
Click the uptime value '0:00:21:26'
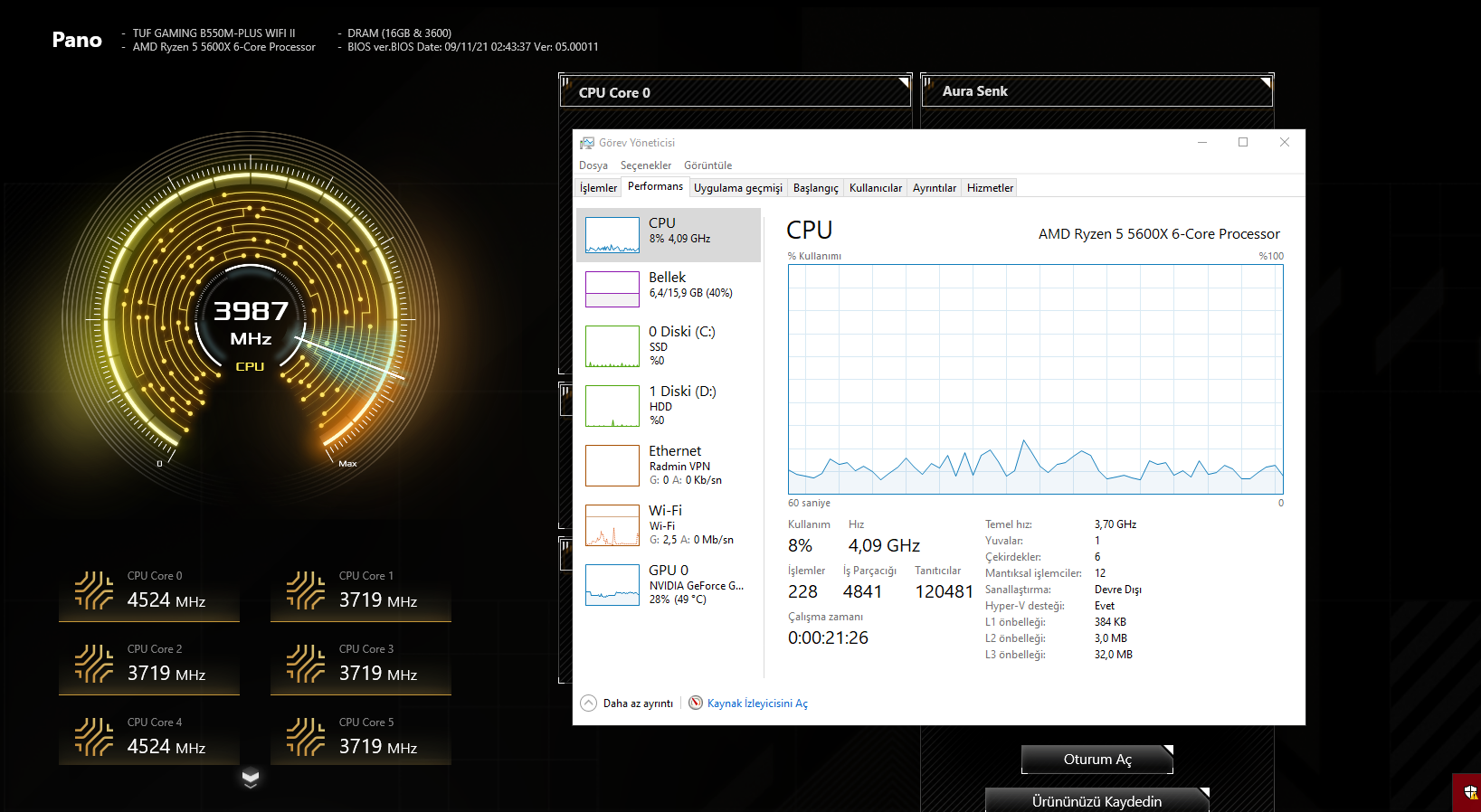click(x=828, y=637)
